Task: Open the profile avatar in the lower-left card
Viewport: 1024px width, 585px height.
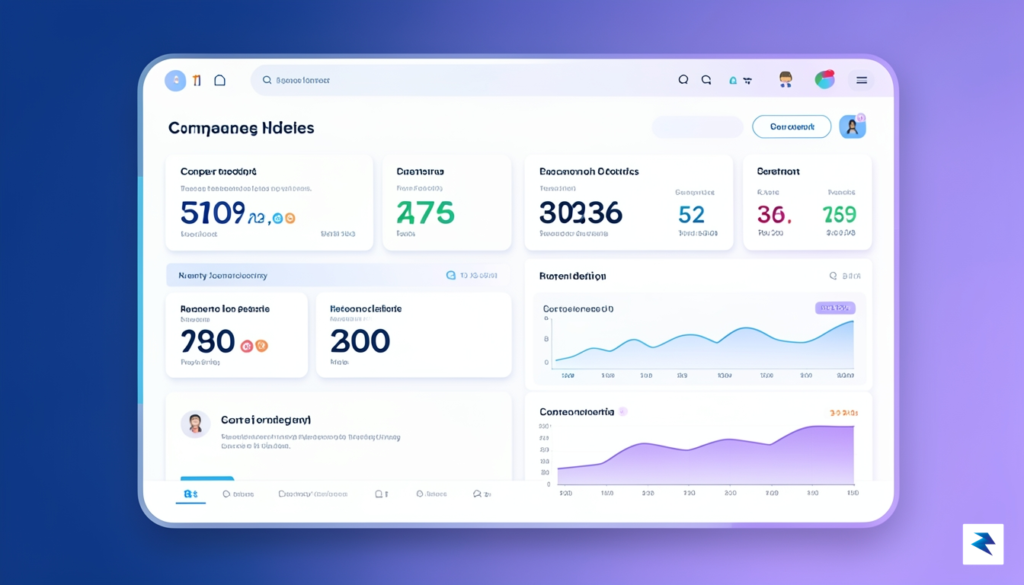Action: pyautogui.click(x=195, y=424)
